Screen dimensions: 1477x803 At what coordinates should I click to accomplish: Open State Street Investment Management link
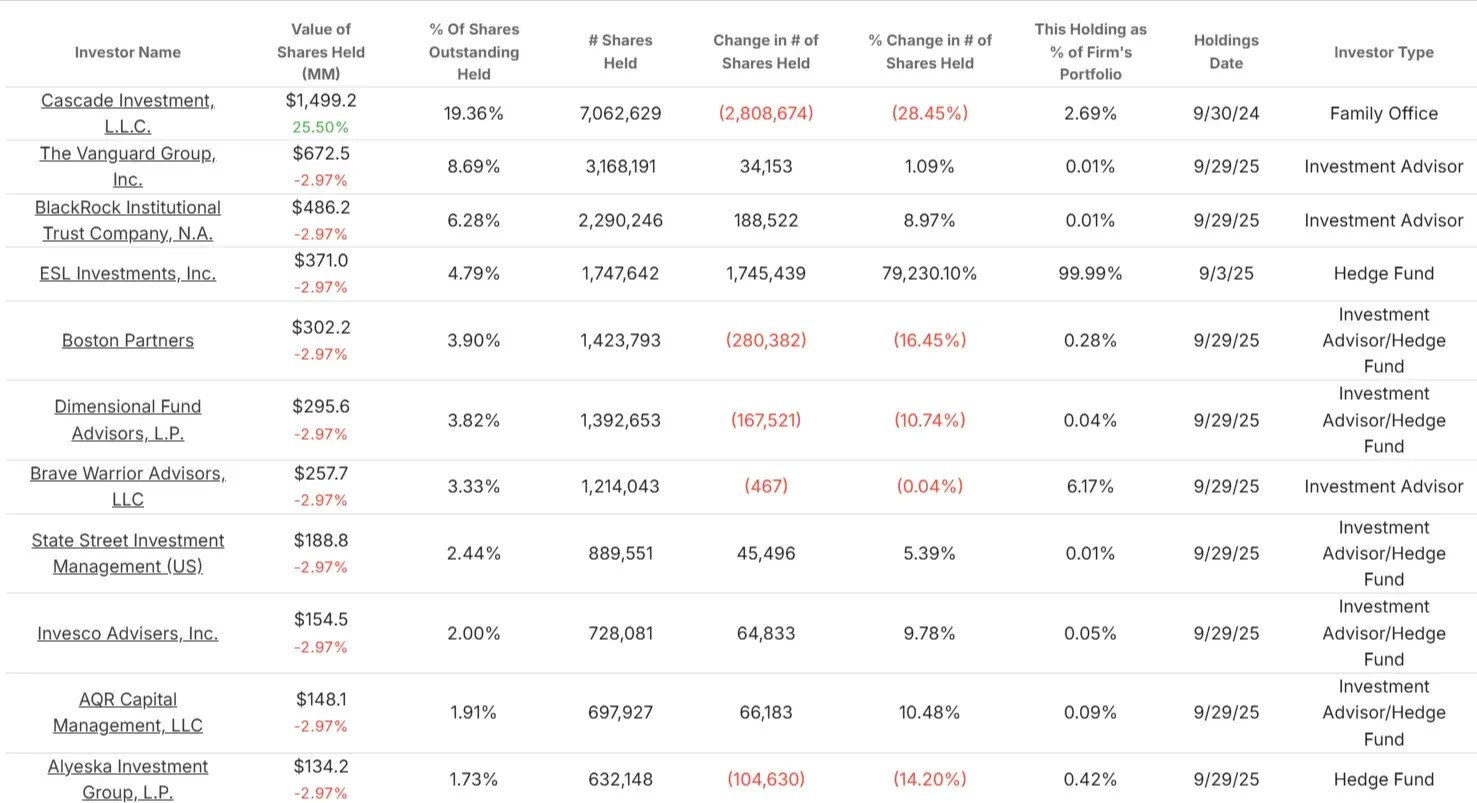click(127, 553)
